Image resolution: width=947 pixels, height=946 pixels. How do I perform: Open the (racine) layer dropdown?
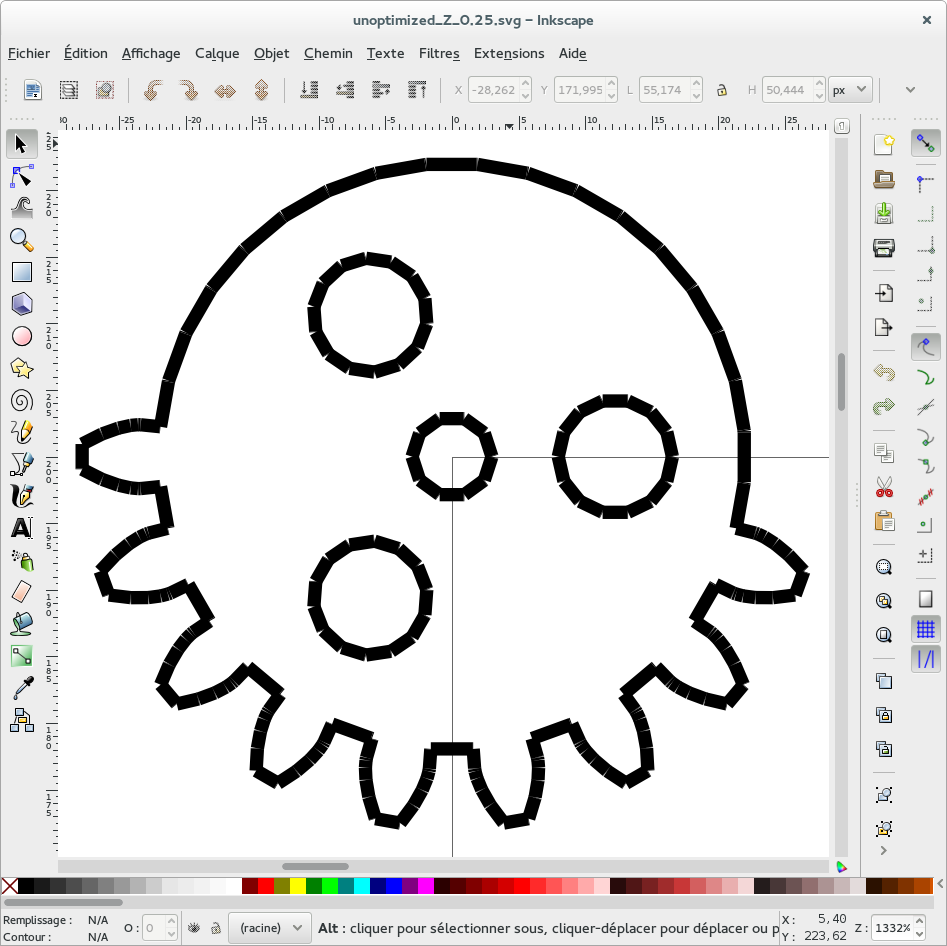(269, 928)
